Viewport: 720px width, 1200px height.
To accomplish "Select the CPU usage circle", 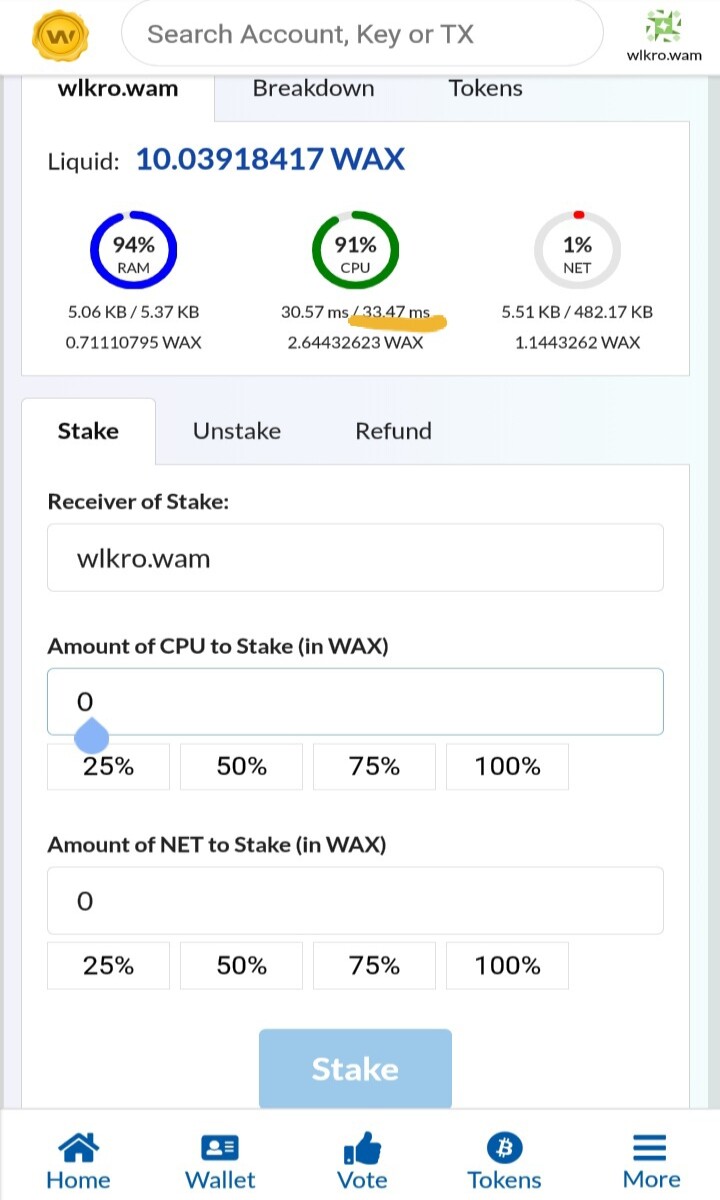I will 355,255.
